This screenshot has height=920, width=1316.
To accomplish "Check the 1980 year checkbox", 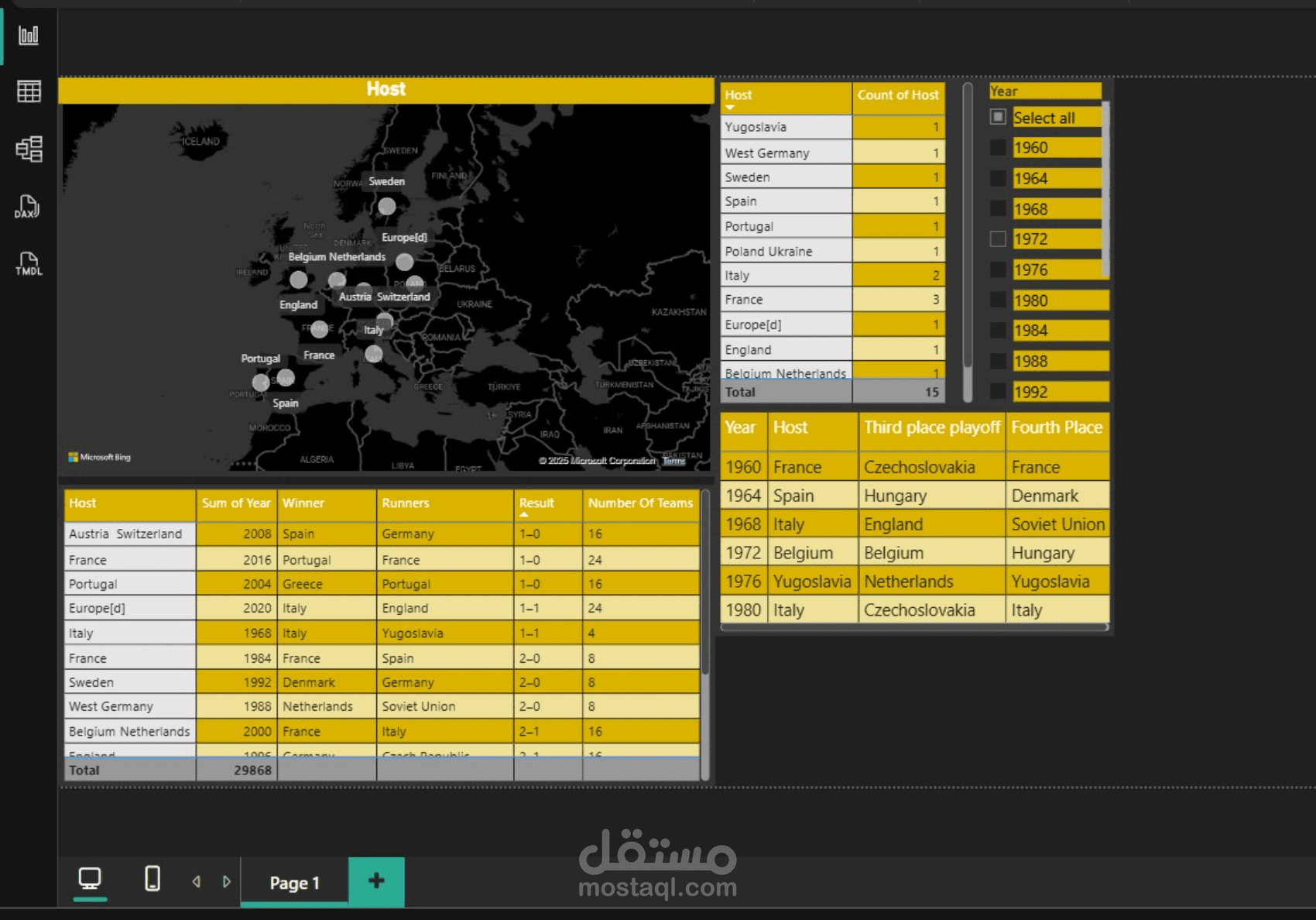I will pyautogui.click(x=998, y=300).
